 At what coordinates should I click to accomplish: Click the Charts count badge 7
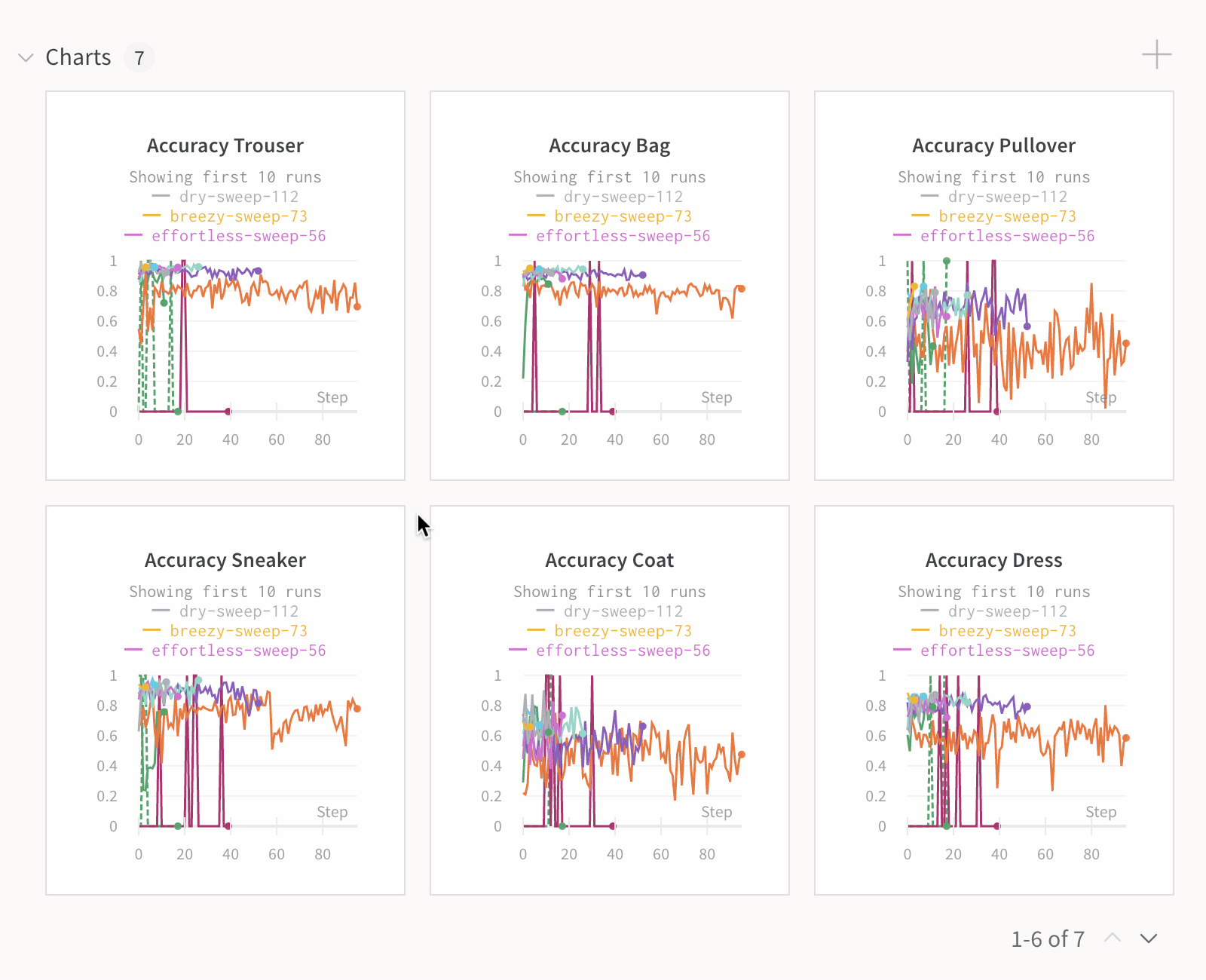click(x=139, y=58)
